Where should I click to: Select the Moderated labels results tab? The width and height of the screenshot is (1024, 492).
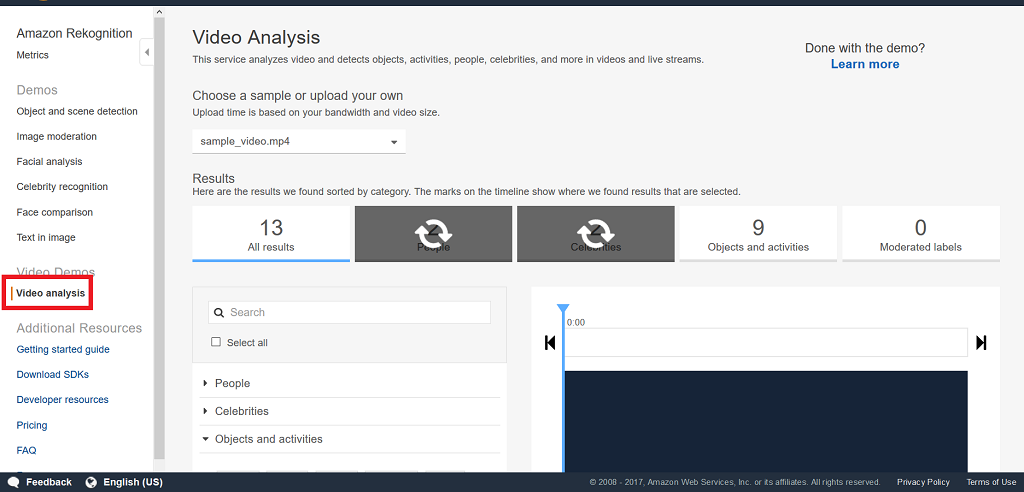click(921, 234)
